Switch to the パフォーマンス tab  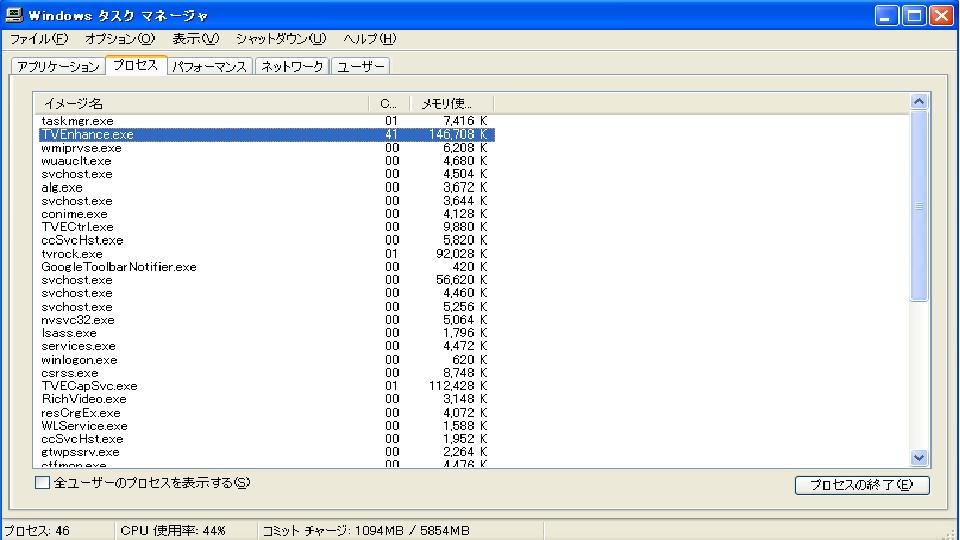pos(209,66)
